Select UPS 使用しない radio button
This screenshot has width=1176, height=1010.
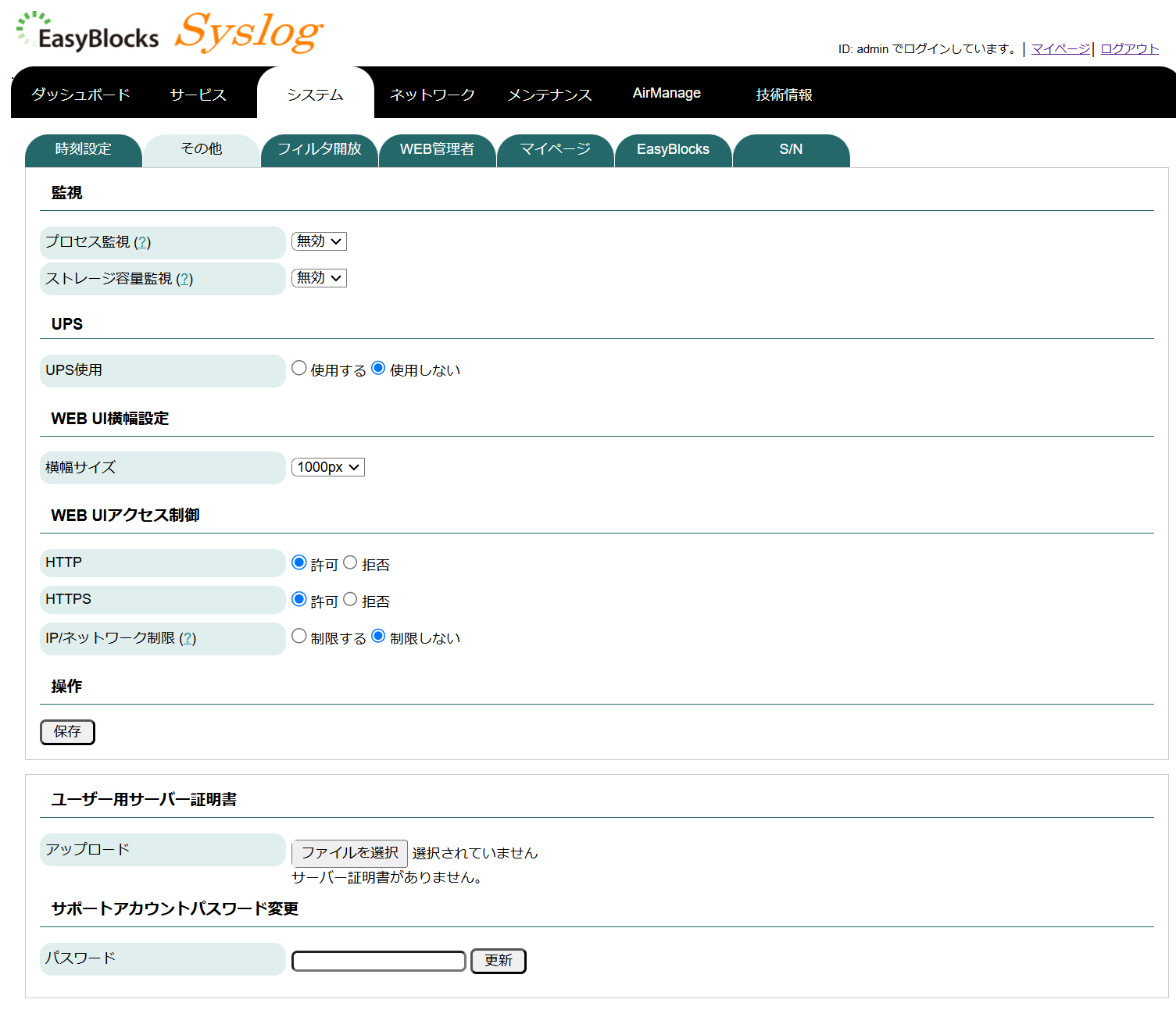tap(378, 368)
